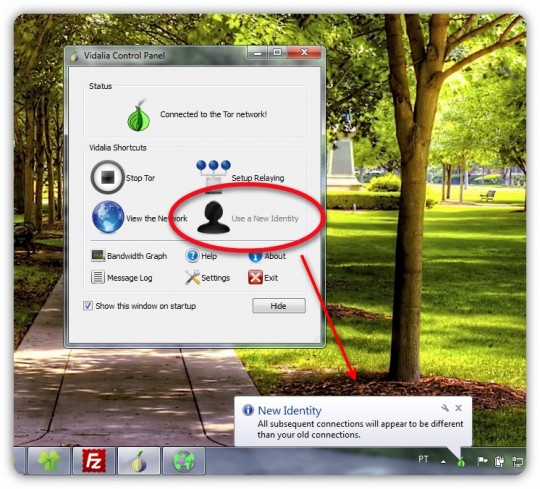Open the Bandwidth Graph via its icon
540x489 pixels.
98,256
